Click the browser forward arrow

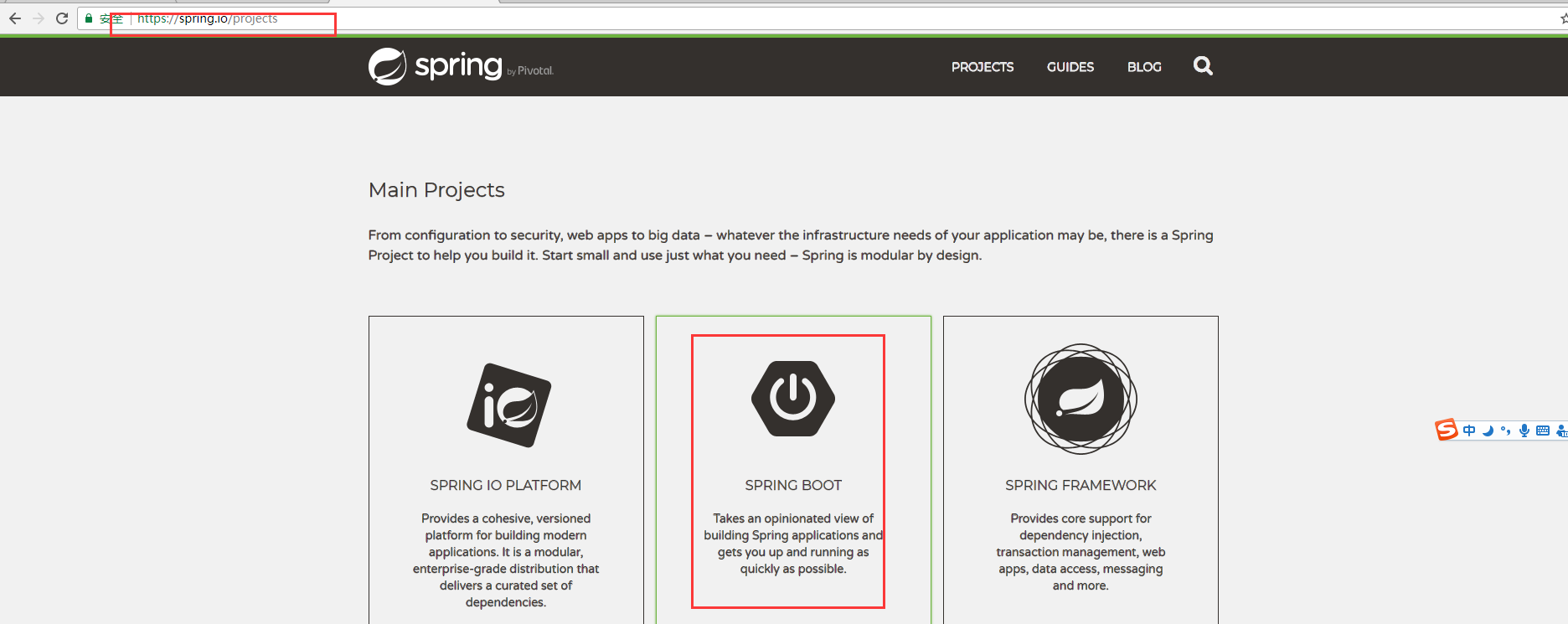coord(39,18)
